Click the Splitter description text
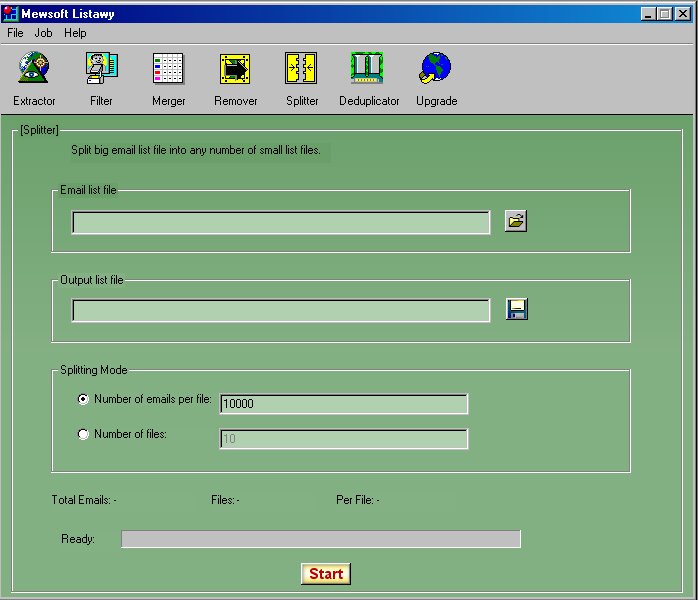The image size is (698, 600). point(196,150)
